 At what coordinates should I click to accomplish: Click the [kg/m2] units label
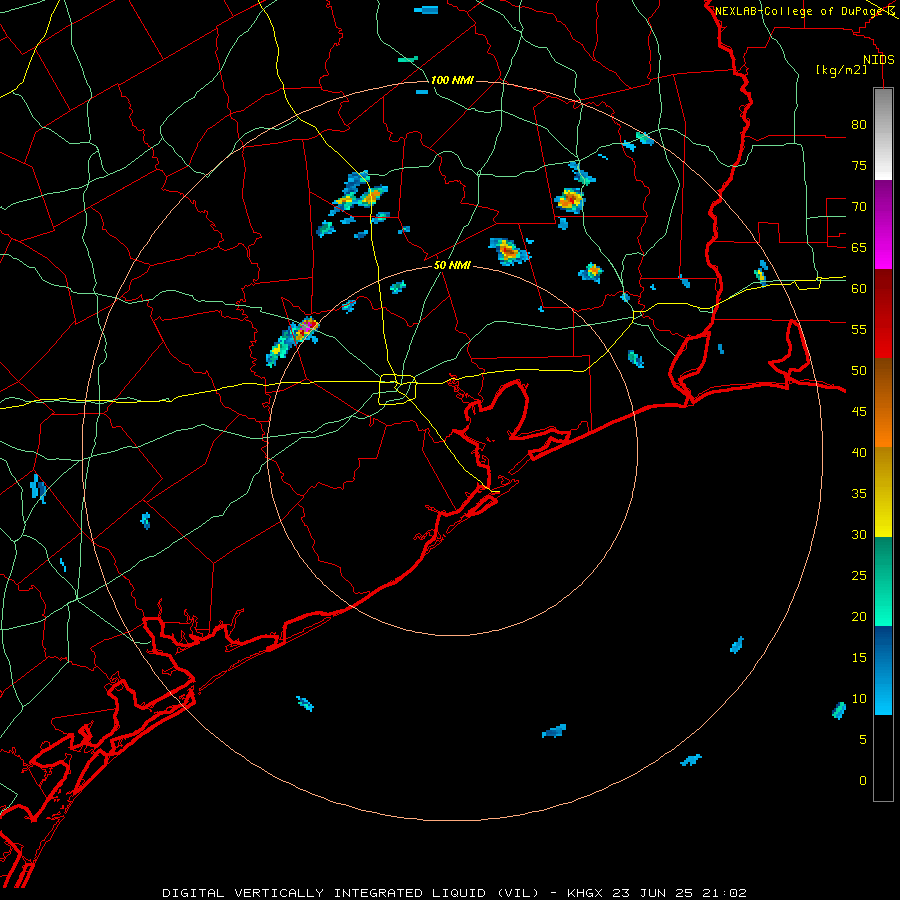841,70
